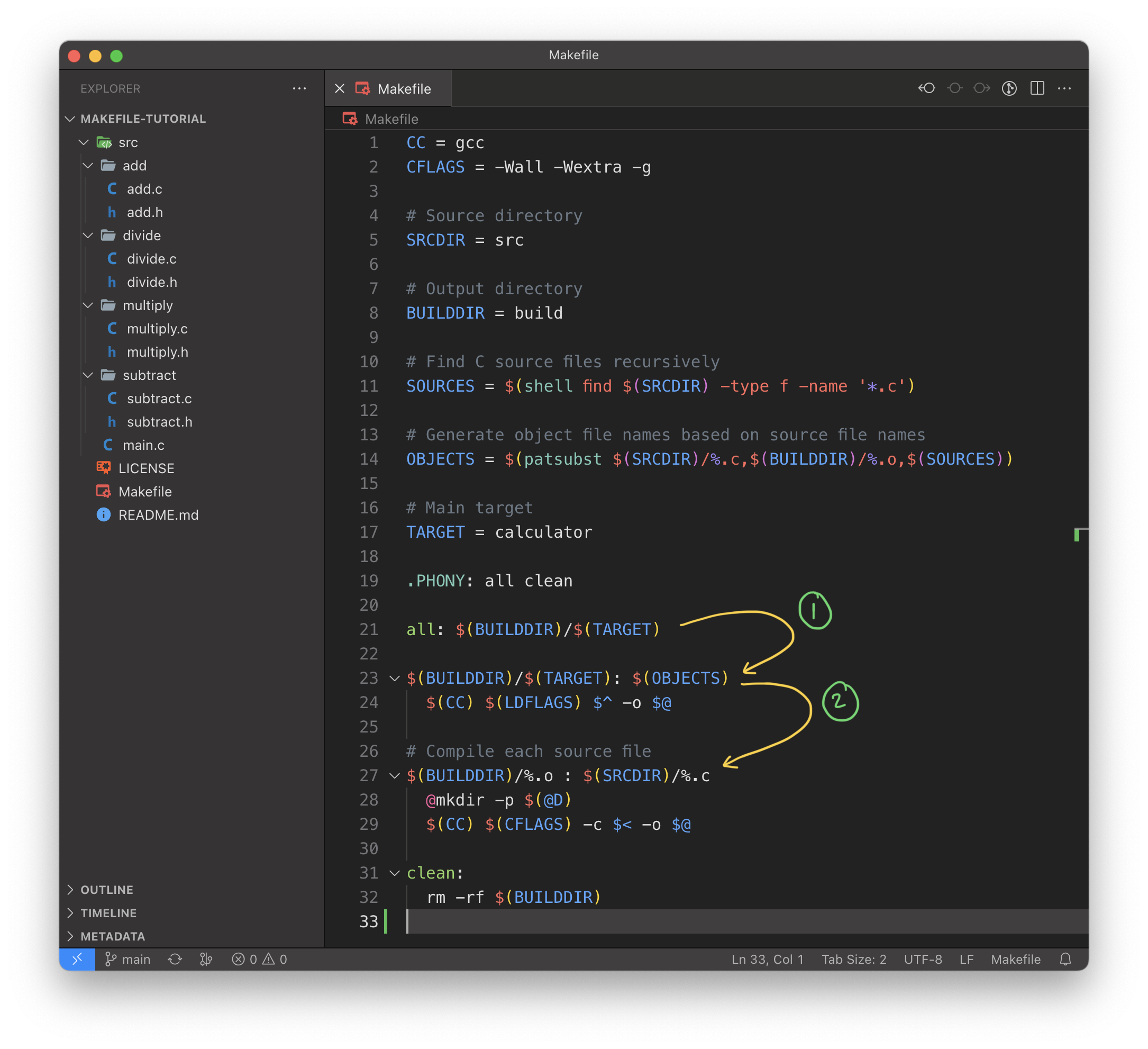Click the Go to previous change icon
The width and height of the screenshot is (1148, 1049).
pyautogui.click(x=926, y=88)
